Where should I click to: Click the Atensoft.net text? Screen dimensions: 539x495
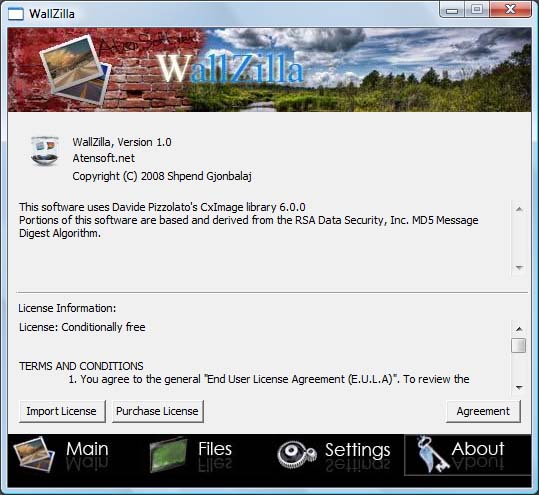click(103, 158)
